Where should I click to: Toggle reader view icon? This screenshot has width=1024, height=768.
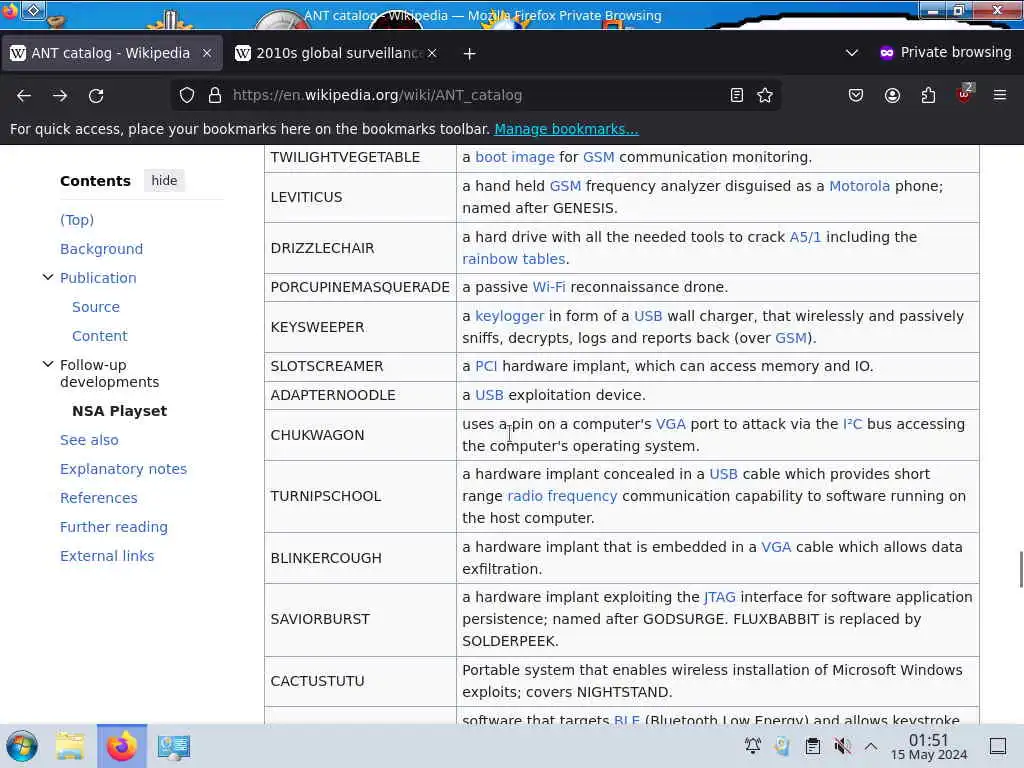737,95
